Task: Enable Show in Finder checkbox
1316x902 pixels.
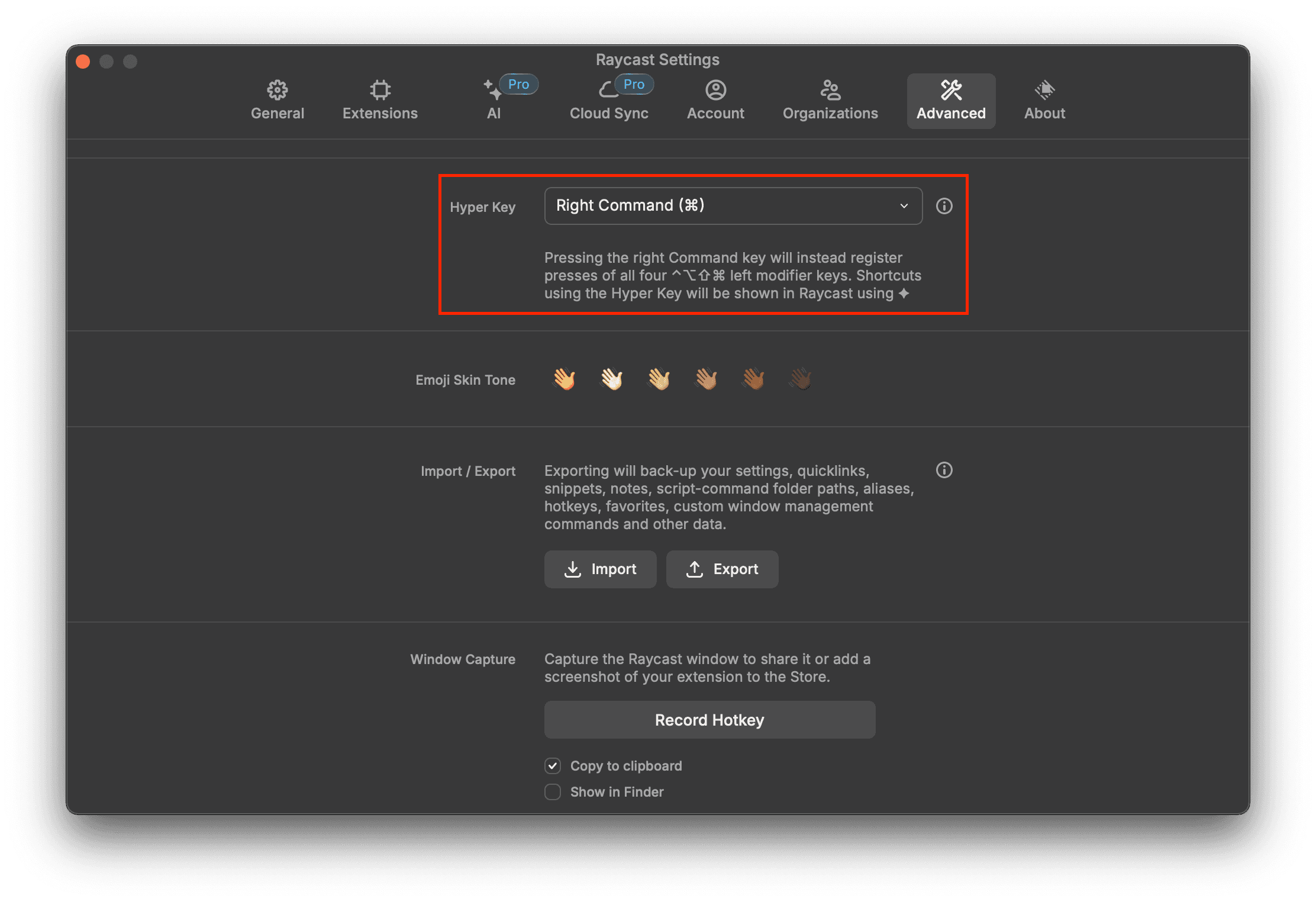Action: [x=553, y=792]
